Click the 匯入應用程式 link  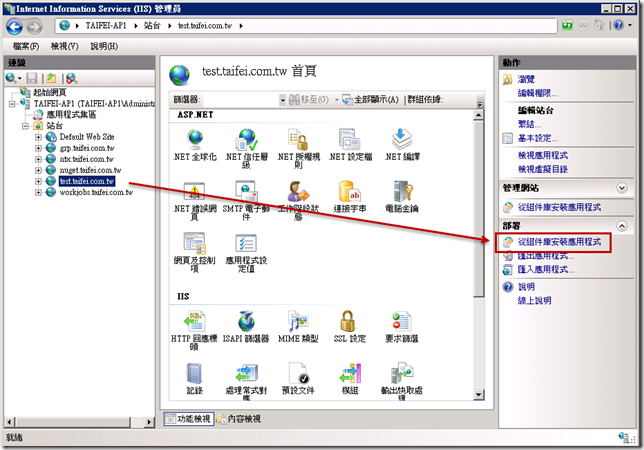point(546,270)
